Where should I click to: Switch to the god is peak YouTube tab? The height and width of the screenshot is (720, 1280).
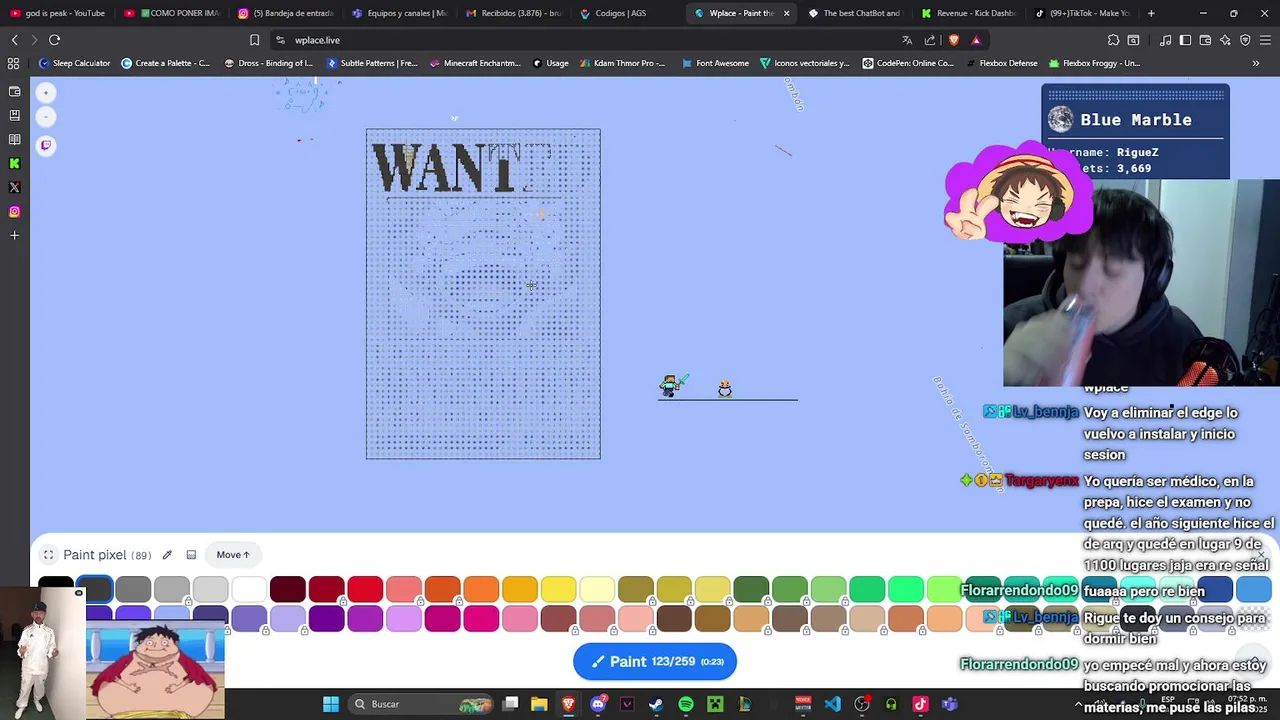pyautogui.click(x=58, y=13)
